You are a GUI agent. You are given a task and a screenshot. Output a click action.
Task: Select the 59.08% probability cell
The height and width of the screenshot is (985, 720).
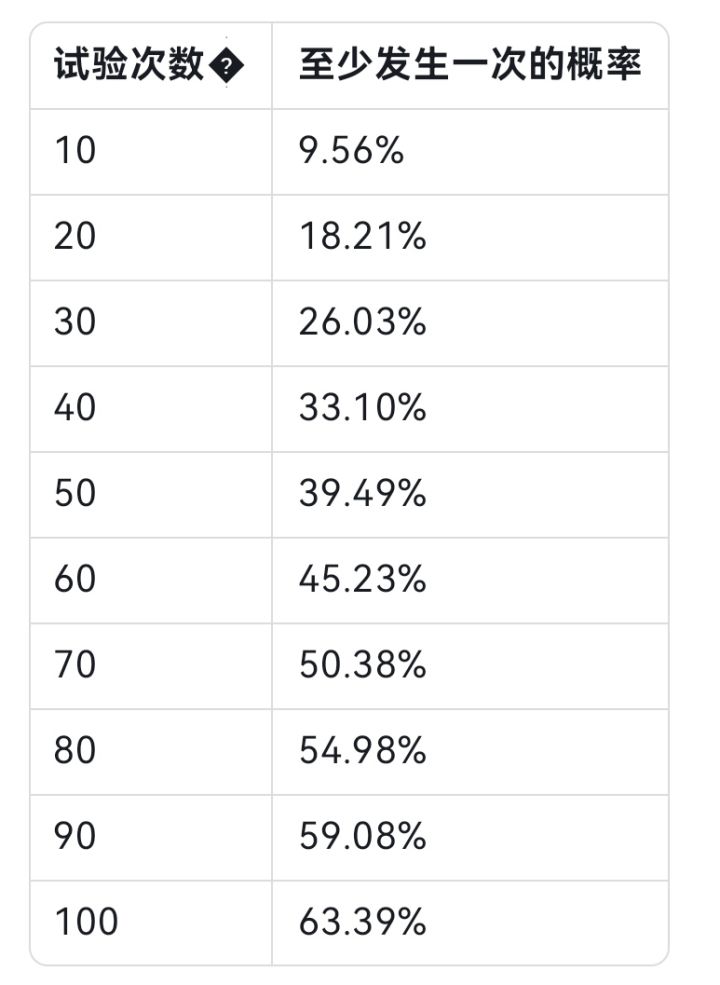[362, 837]
